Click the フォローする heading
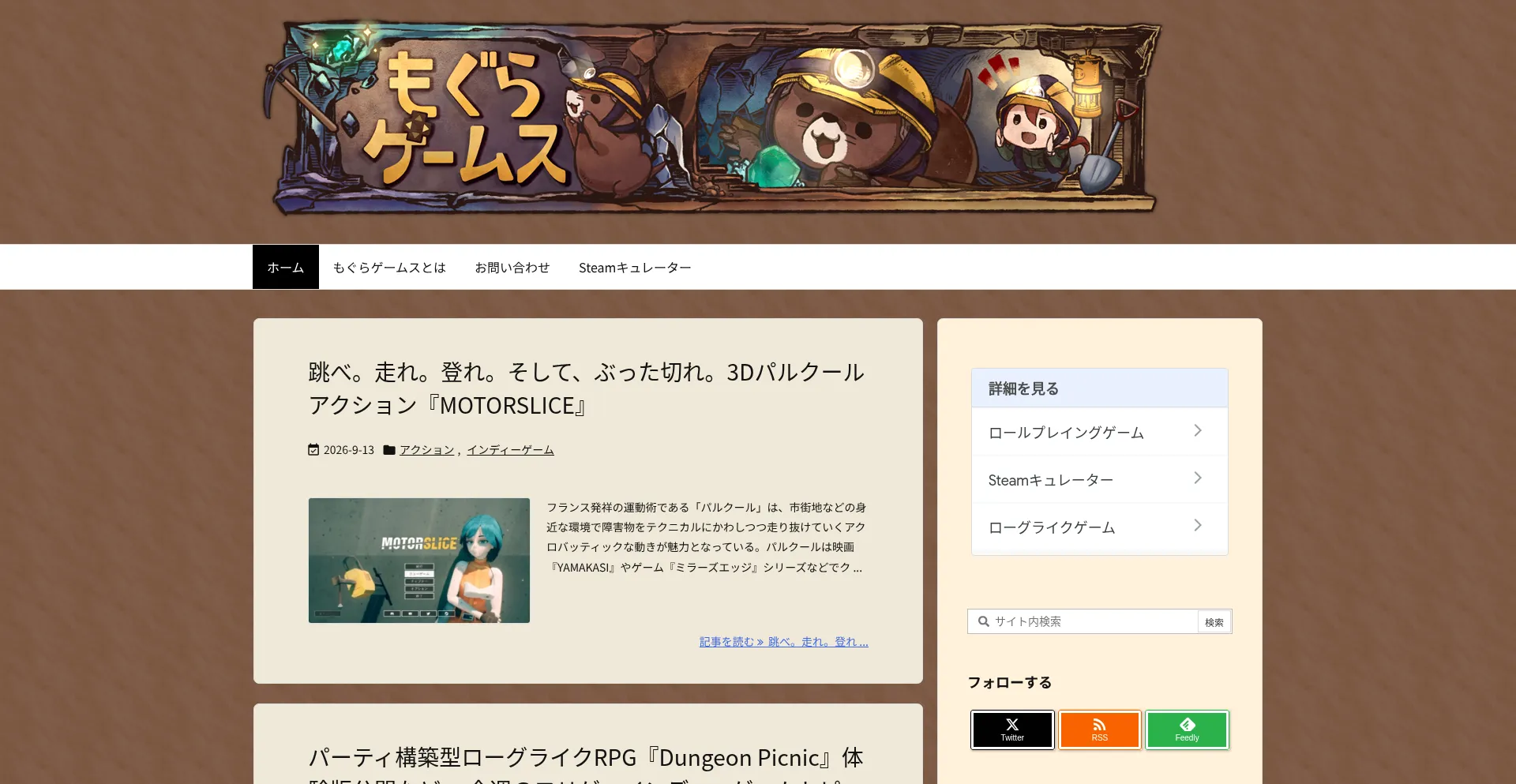The width and height of the screenshot is (1516, 784). pos(1010,682)
